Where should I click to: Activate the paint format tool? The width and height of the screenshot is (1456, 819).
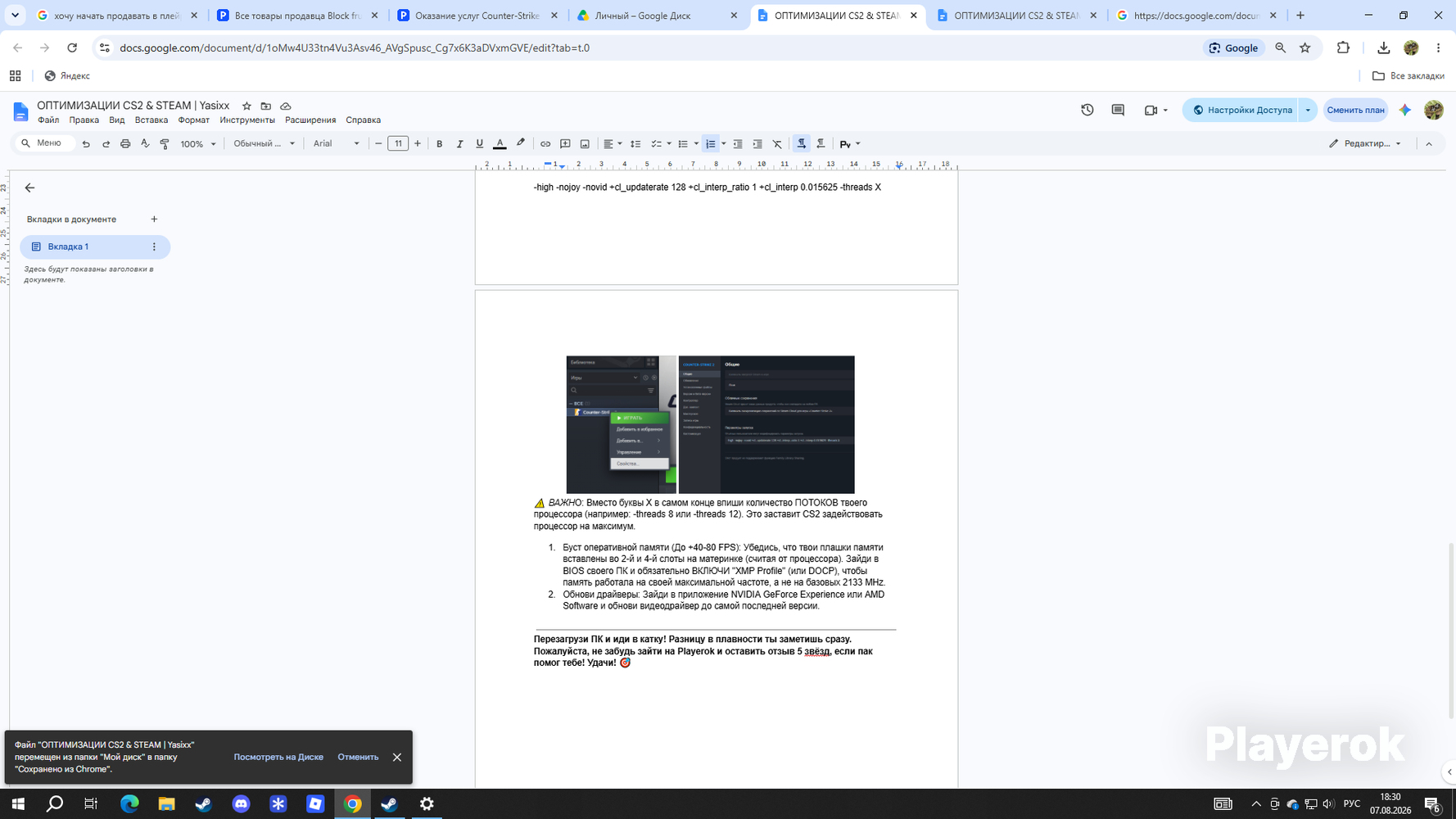pyautogui.click(x=165, y=144)
